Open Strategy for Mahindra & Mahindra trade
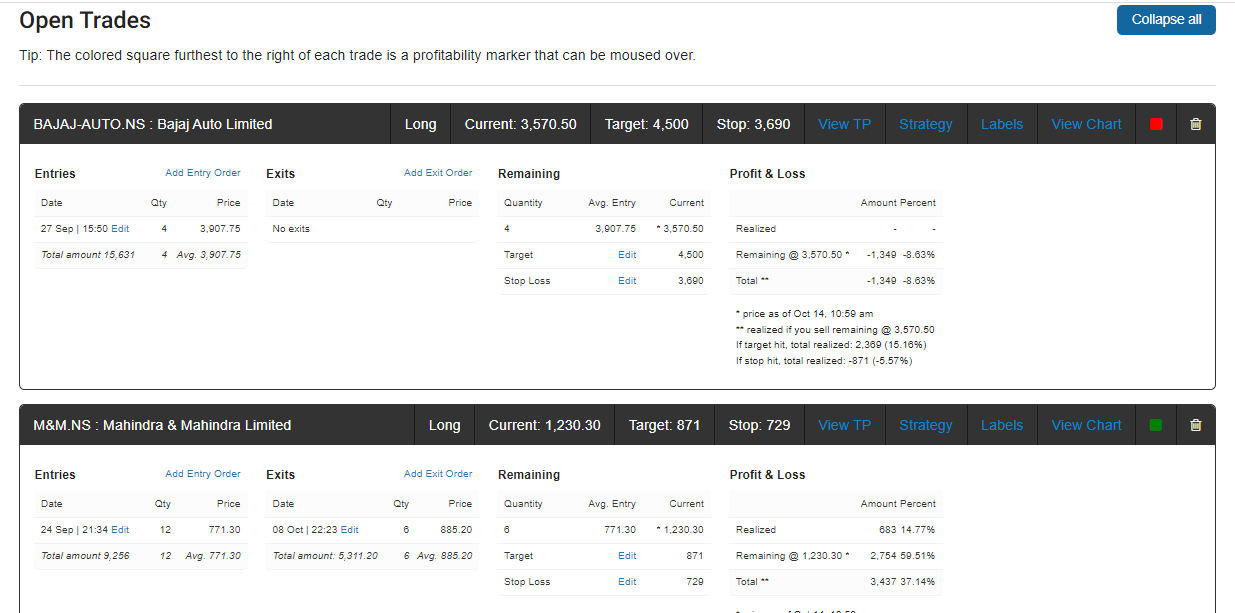The height and width of the screenshot is (613, 1235). tap(925, 425)
